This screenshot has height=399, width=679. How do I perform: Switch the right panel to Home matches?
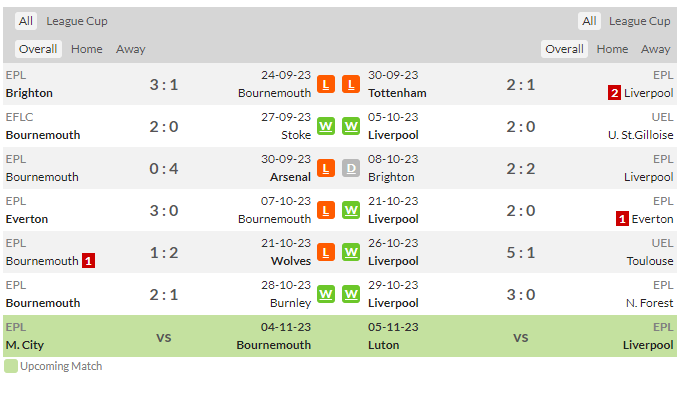coord(612,49)
